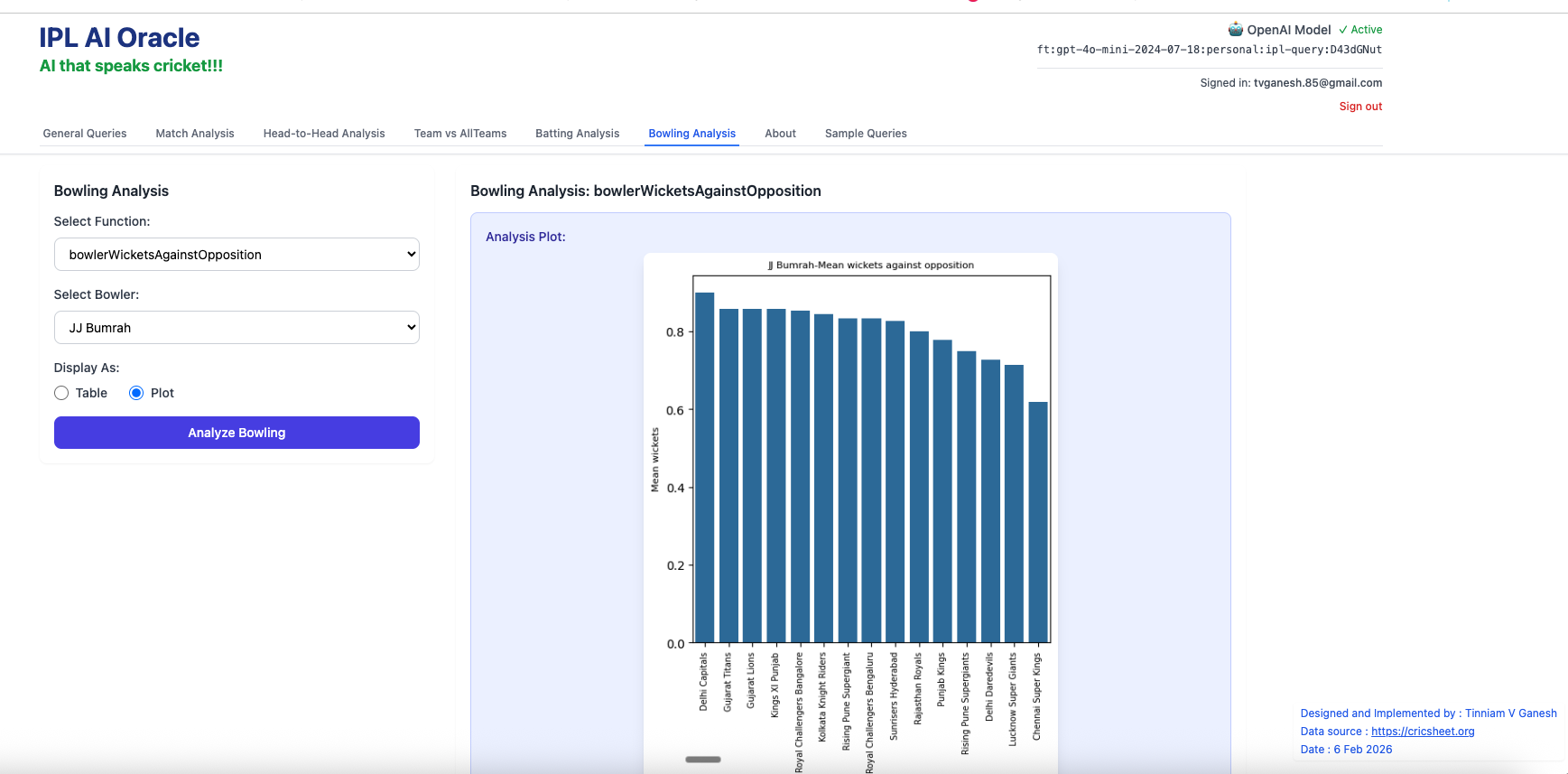This screenshot has height=774, width=1568.
Task: Select the Bowling Analysis tab
Action: pyautogui.click(x=692, y=134)
